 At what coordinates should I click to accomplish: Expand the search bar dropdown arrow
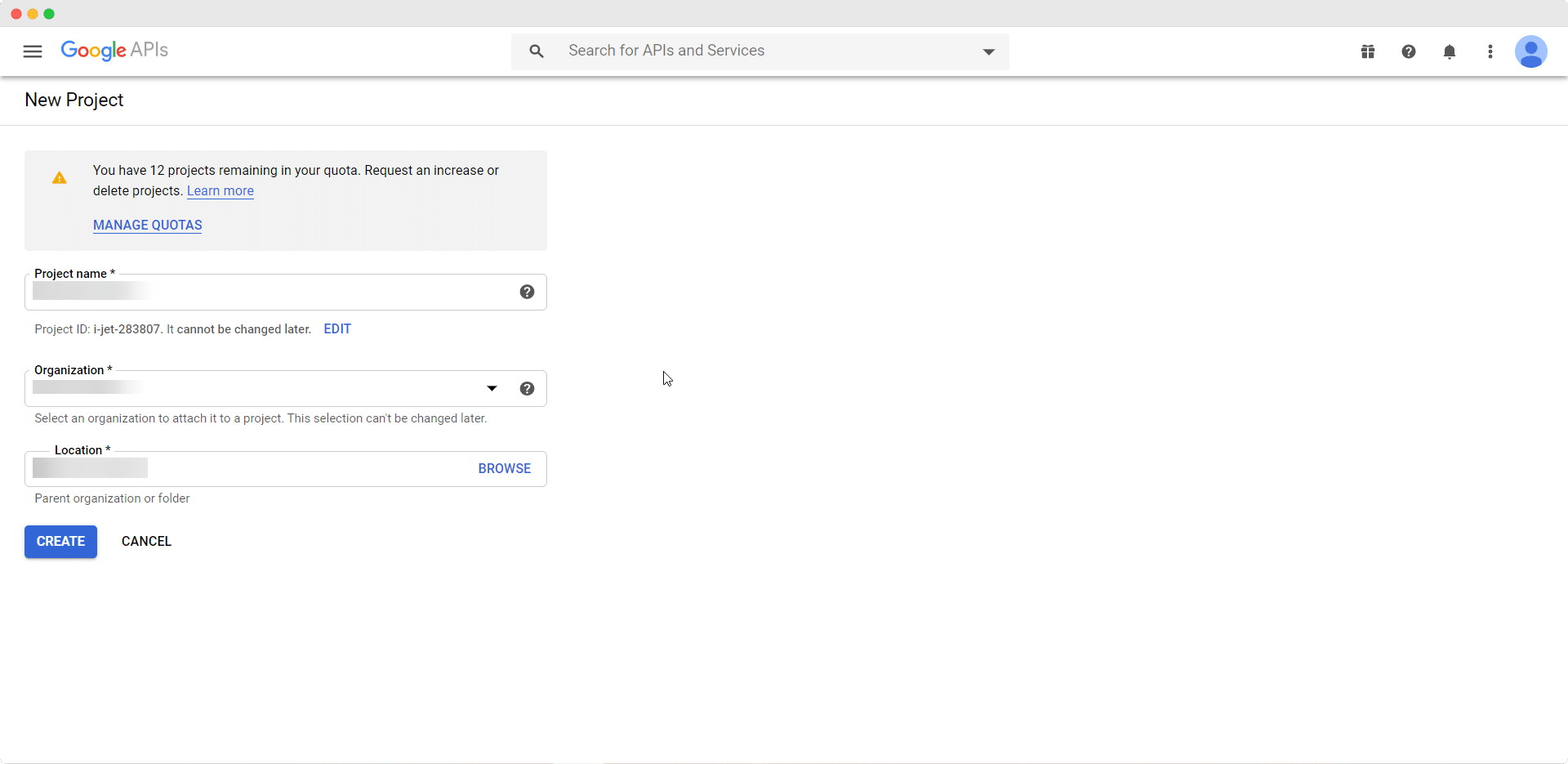point(988,51)
